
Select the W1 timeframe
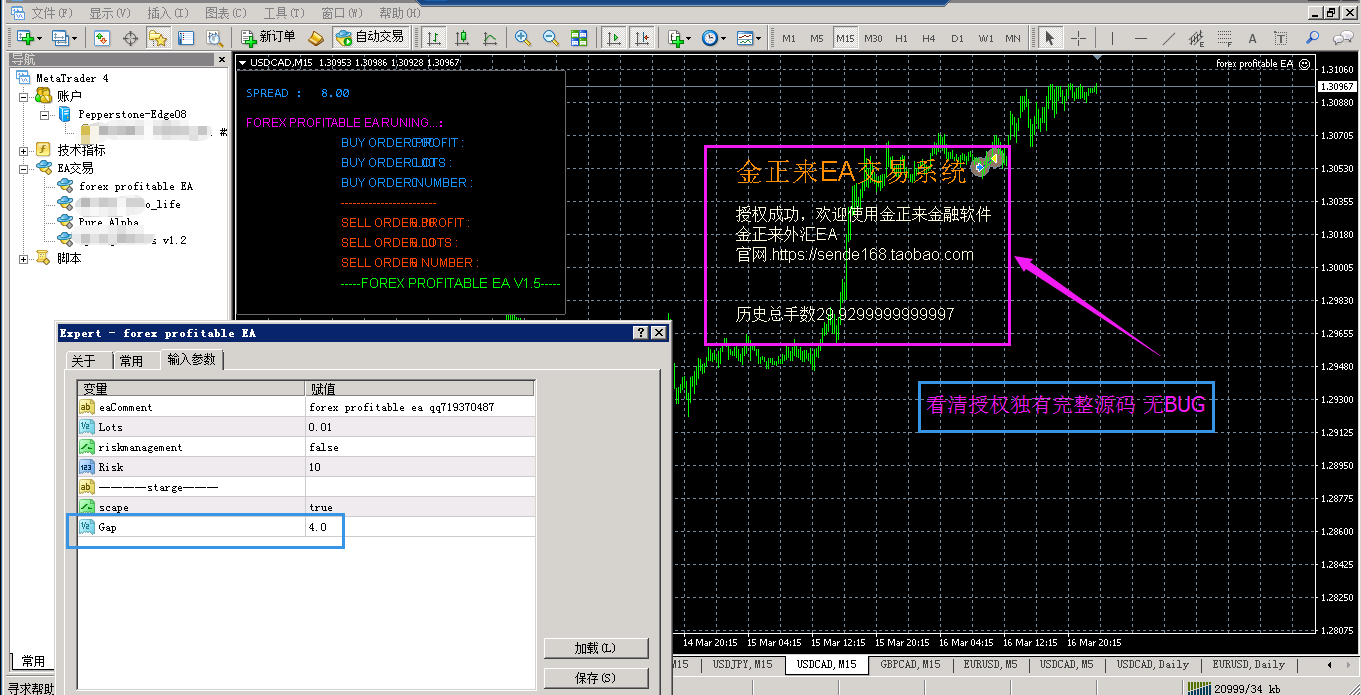(x=986, y=38)
